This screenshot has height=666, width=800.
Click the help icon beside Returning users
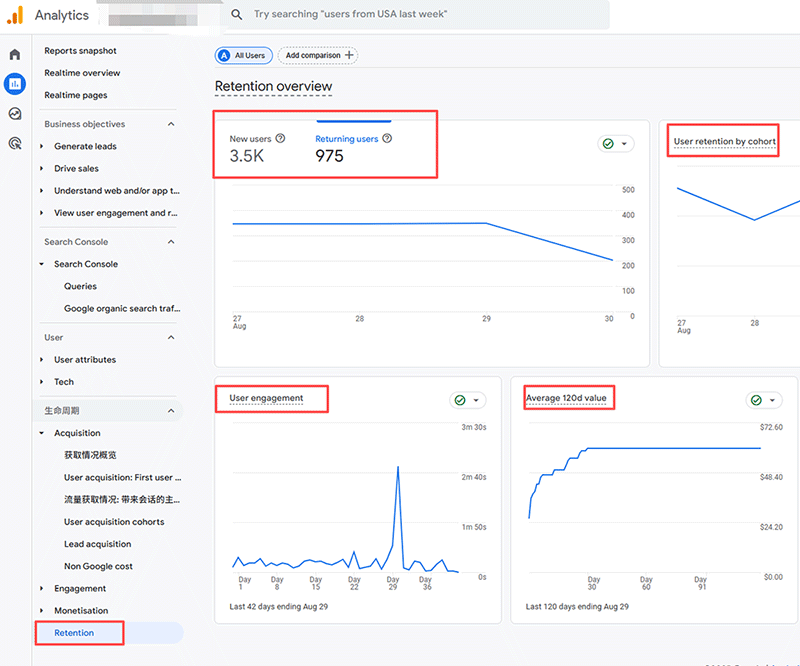pyautogui.click(x=387, y=139)
